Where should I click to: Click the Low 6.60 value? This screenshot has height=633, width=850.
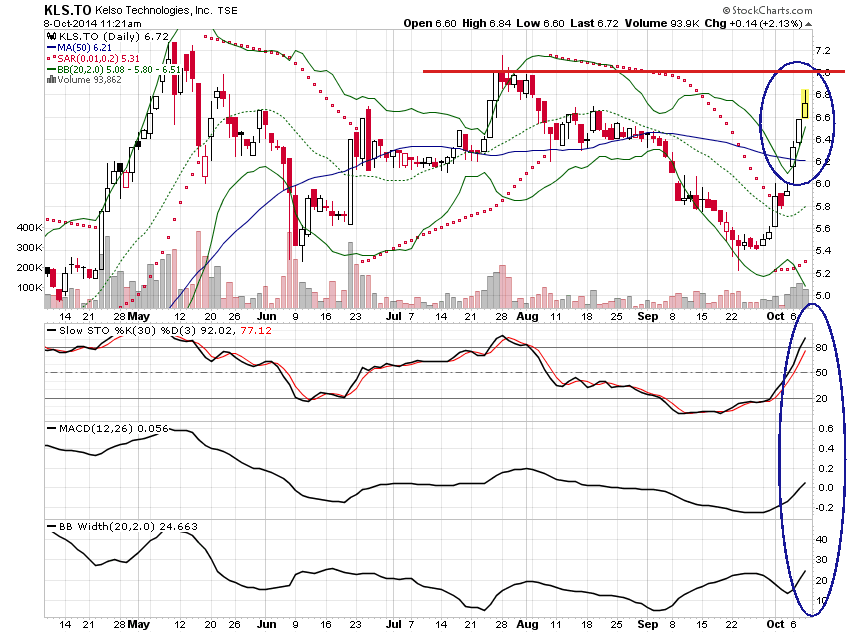540,23
